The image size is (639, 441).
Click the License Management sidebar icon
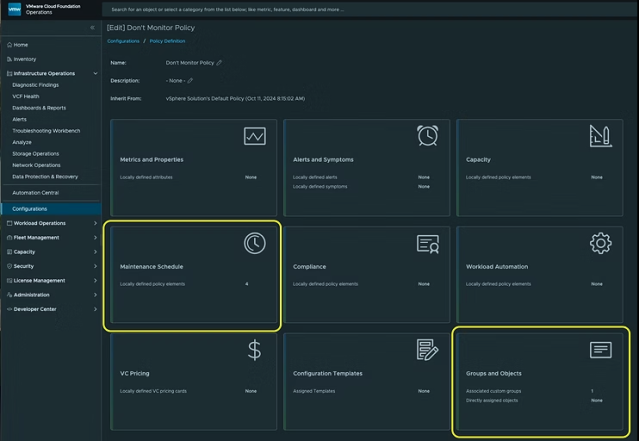(9, 280)
